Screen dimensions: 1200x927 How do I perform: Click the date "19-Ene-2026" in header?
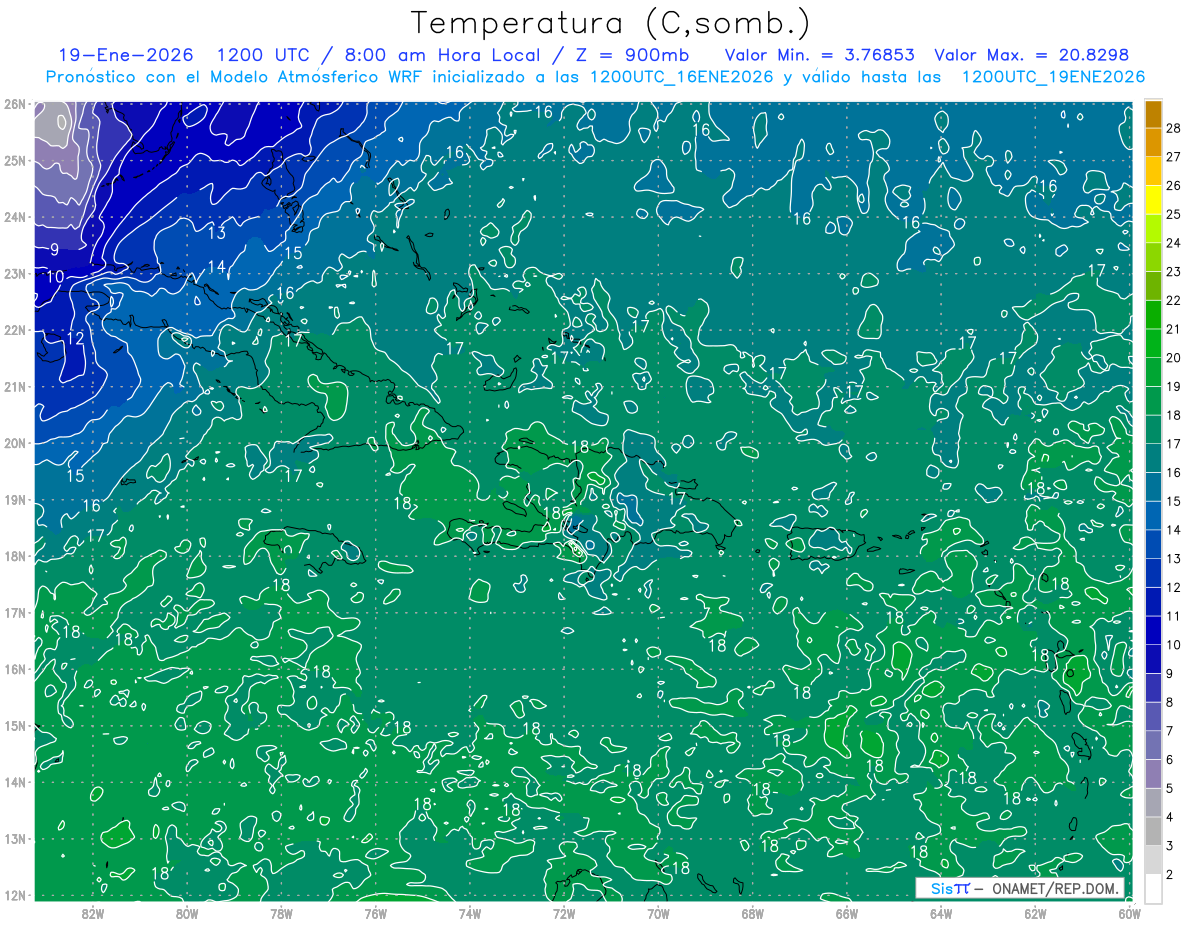125,55
